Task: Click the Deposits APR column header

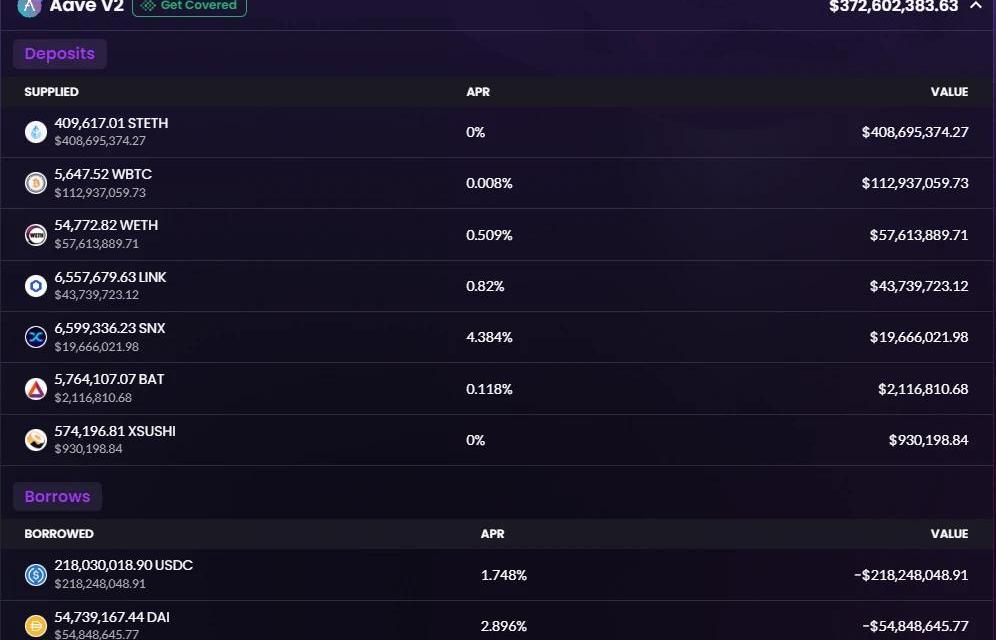Action: pyautogui.click(x=478, y=91)
